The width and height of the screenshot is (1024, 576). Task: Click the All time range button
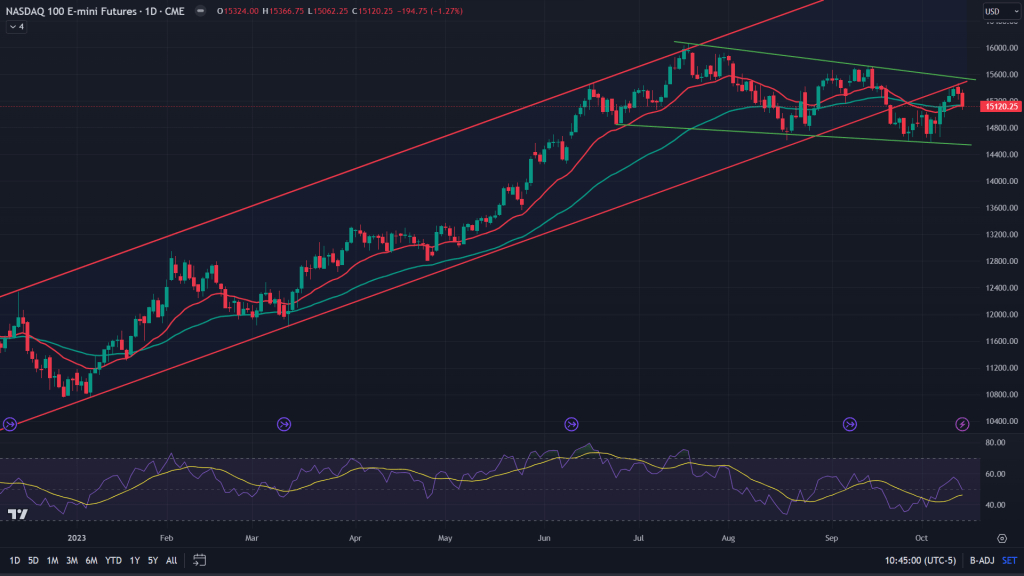coord(171,560)
